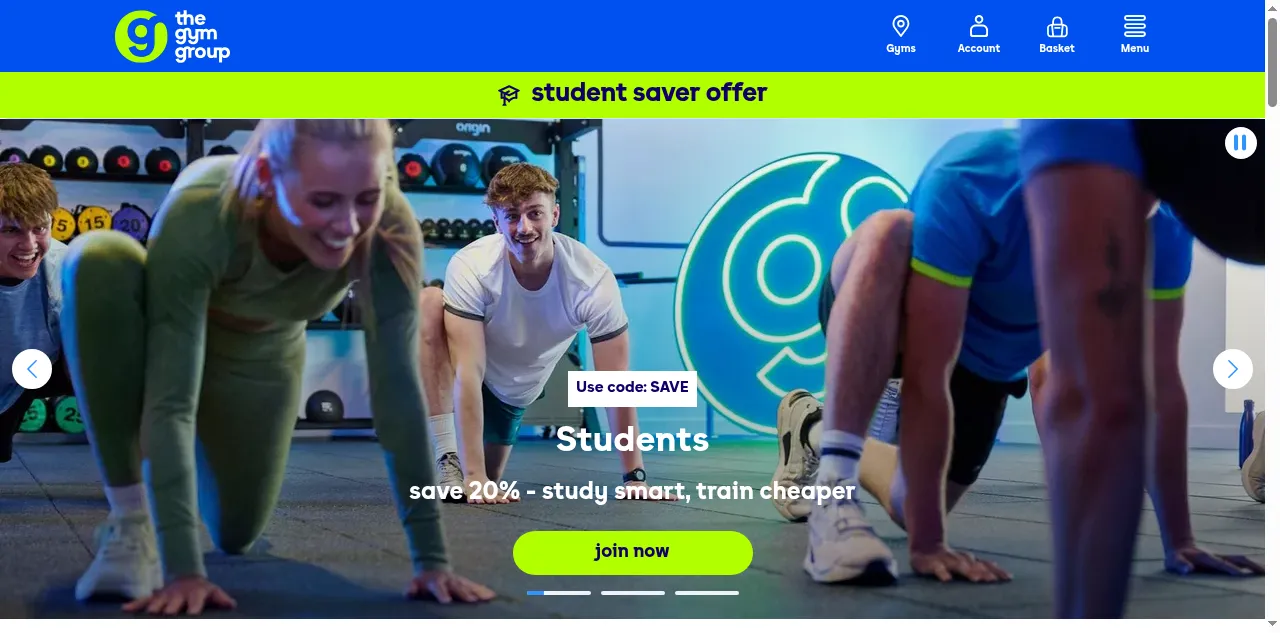Select the first carousel slide indicator
This screenshot has height=633, width=1280.
click(x=559, y=593)
